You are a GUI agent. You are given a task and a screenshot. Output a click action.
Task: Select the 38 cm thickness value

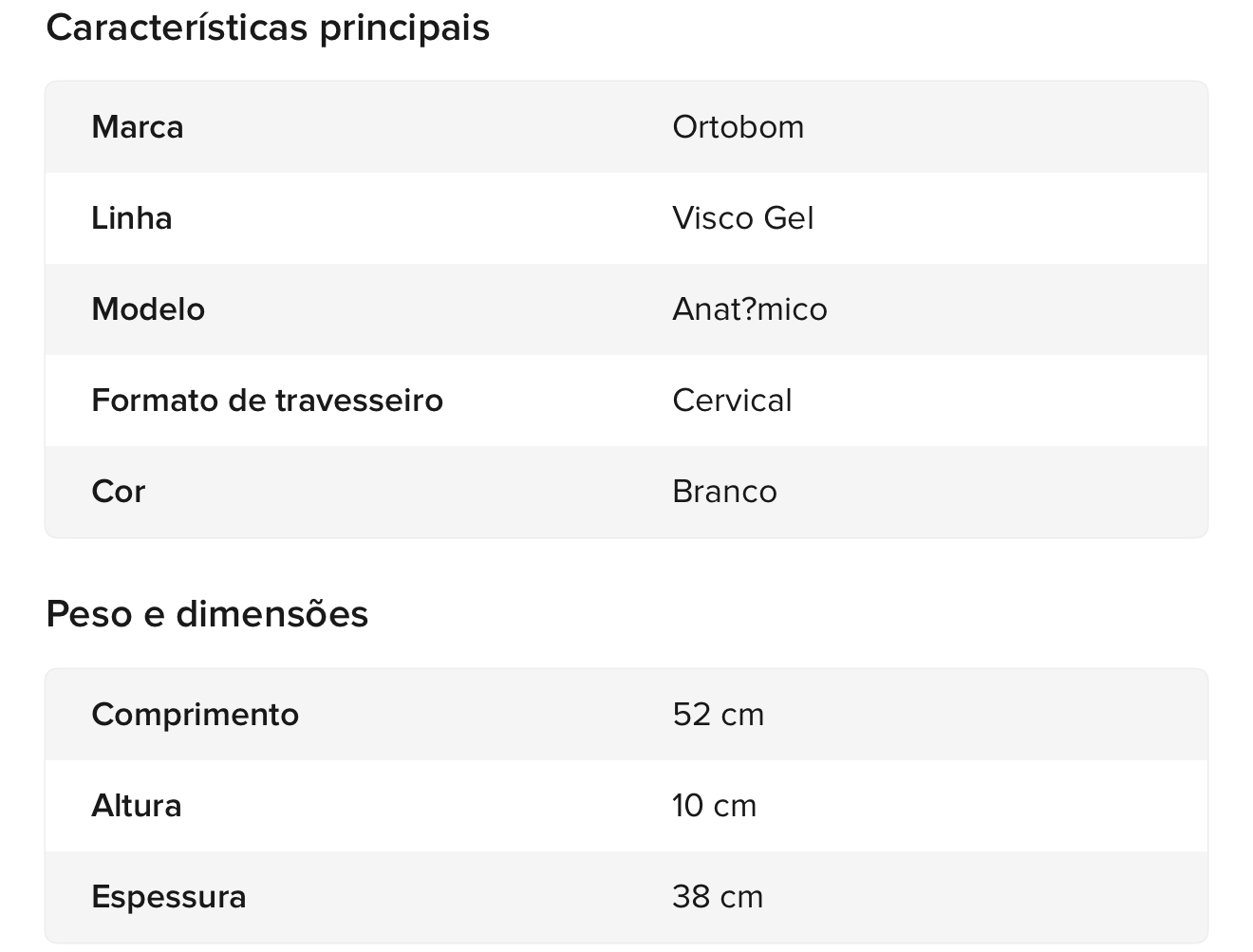718,897
